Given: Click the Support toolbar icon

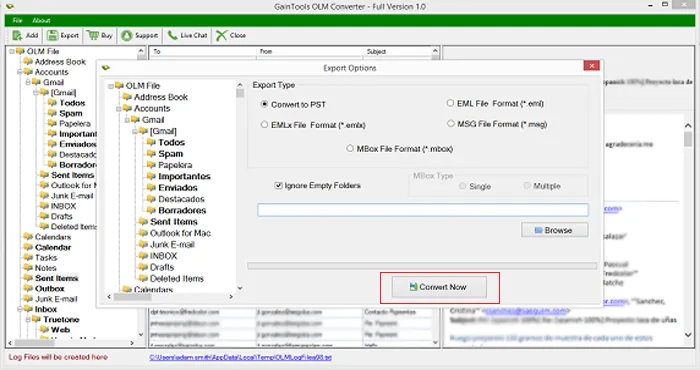Looking at the screenshot, I should pos(127,35).
